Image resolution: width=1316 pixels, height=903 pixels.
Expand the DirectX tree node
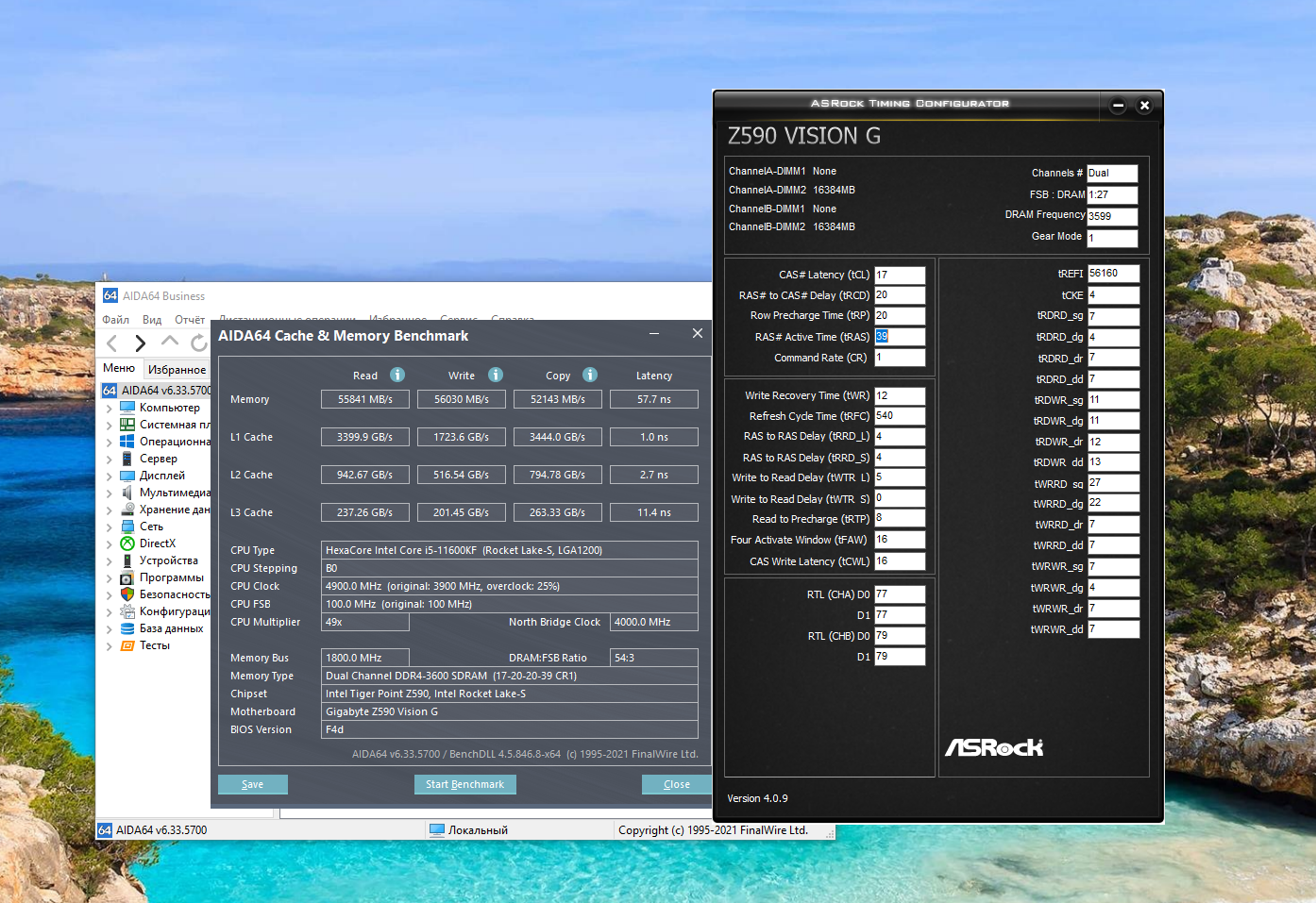coord(110,544)
